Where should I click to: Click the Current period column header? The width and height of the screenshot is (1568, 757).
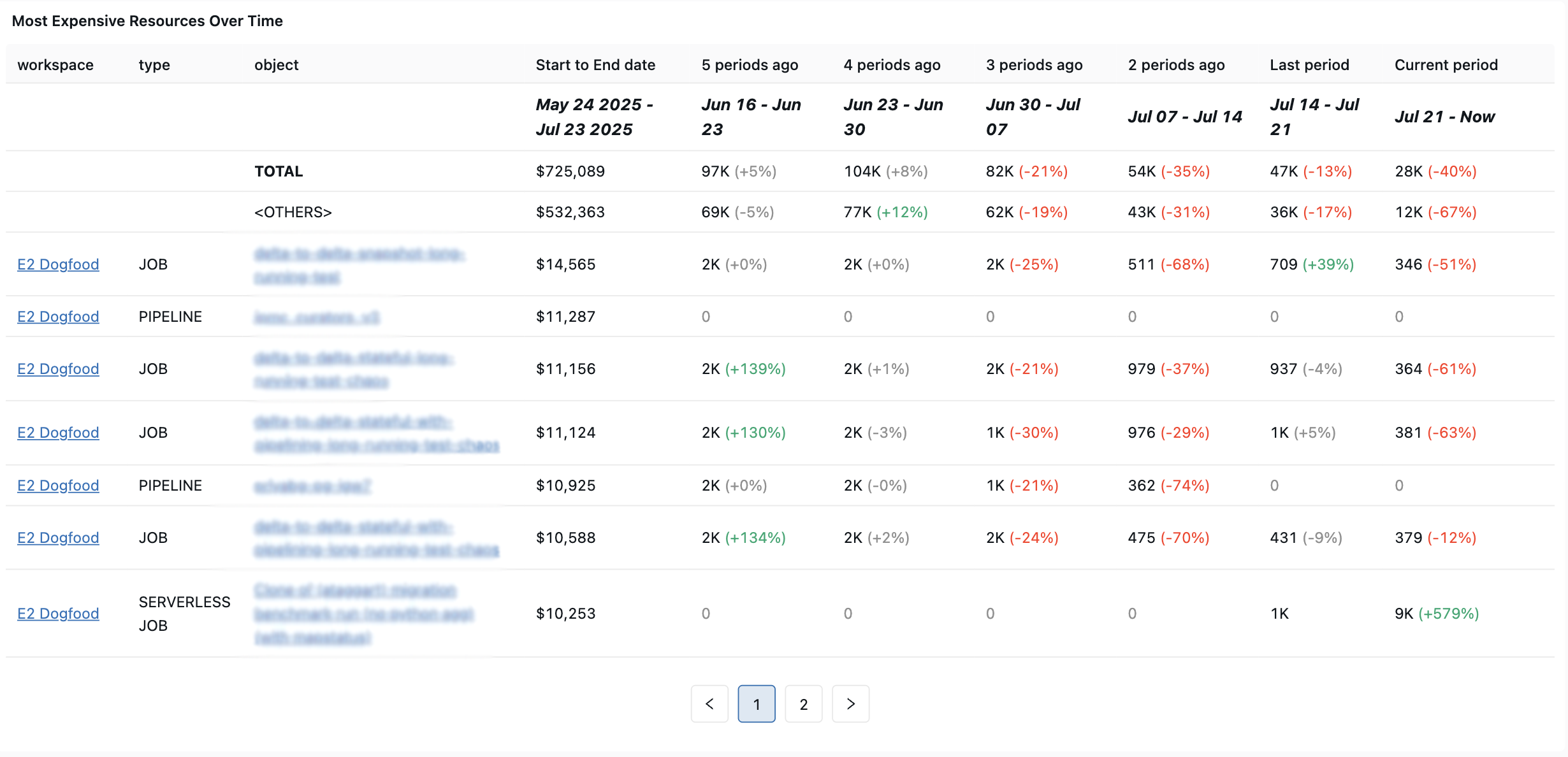coord(1446,65)
